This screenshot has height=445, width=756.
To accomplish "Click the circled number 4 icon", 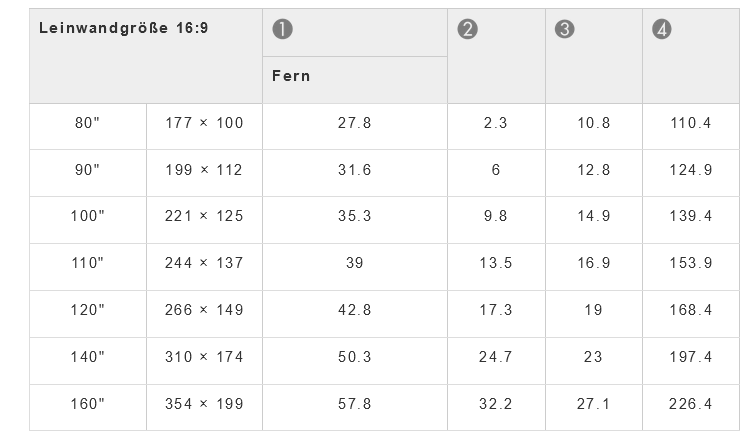I will [x=661, y=30].
